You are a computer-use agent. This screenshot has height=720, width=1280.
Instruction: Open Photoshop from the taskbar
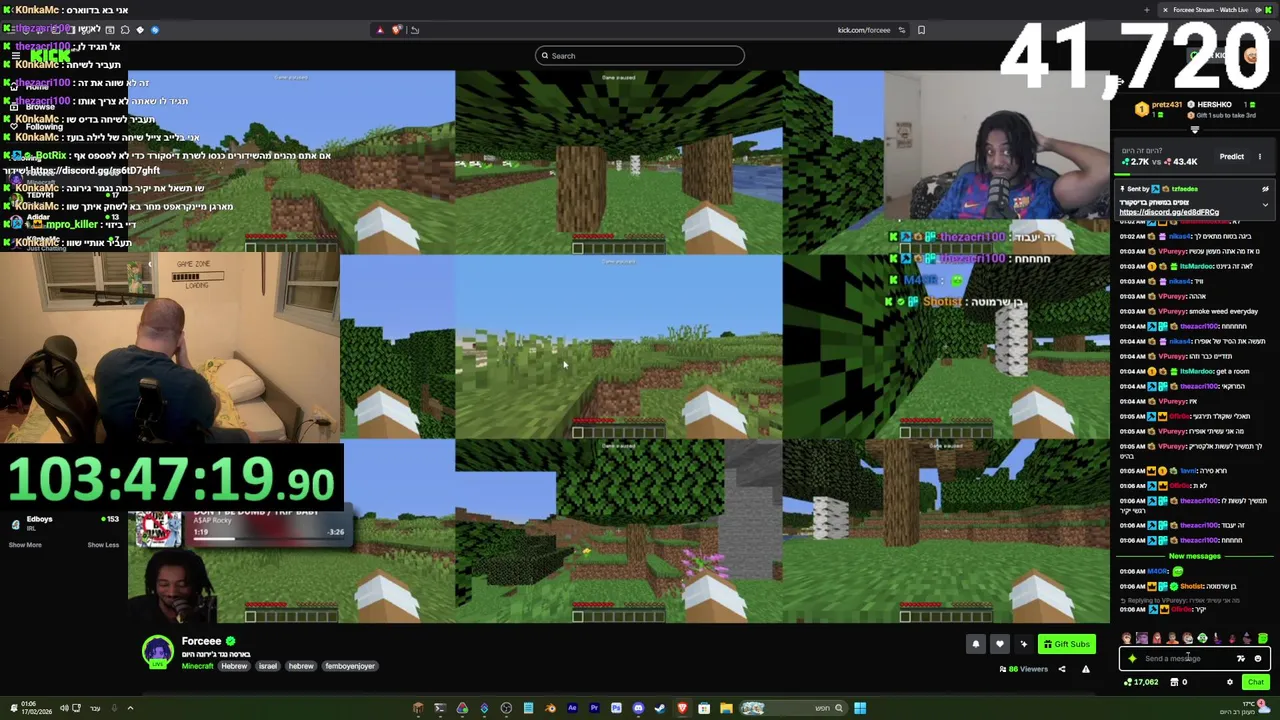tap(616, 708)
